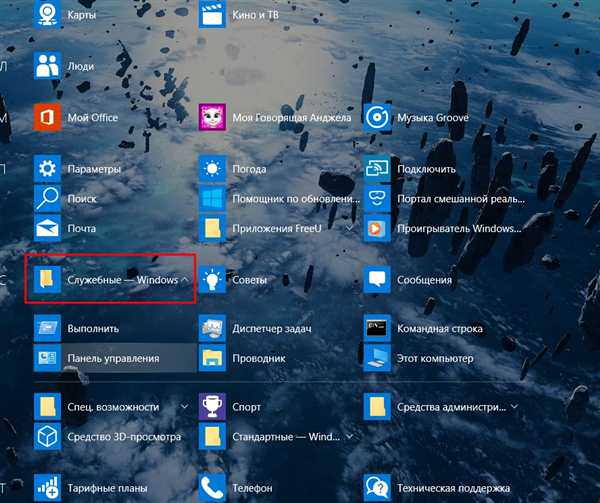Open the Почта envelope icon
The height and width of the screenshot is (503, 600).
[x=47, y=228]
